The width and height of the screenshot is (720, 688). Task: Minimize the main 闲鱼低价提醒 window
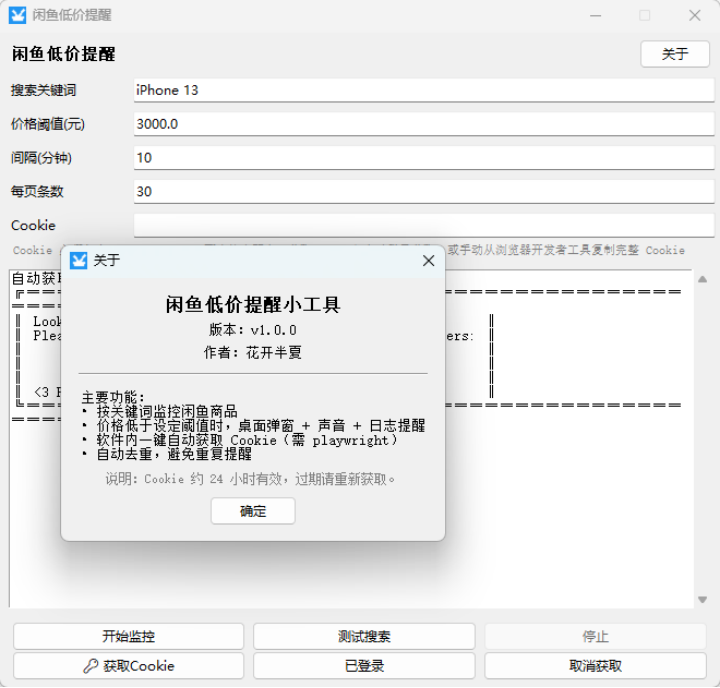[x=596, y=16]
